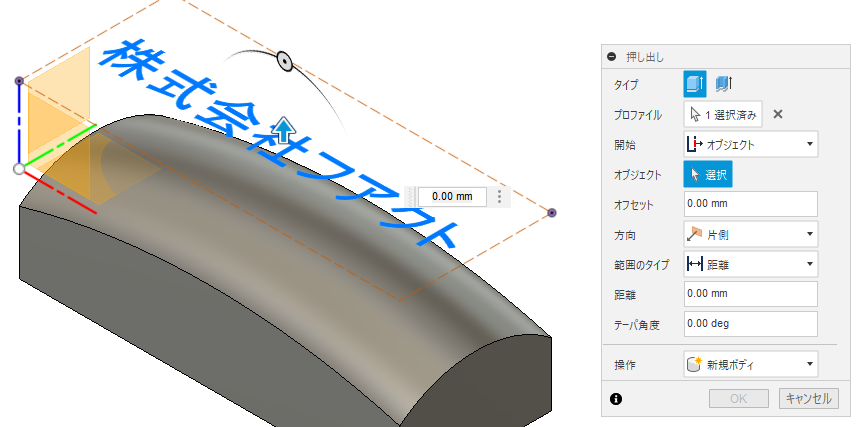Click the canvas distance value field
The height and width of the screenshot is (427, 867).
[452, 196]
